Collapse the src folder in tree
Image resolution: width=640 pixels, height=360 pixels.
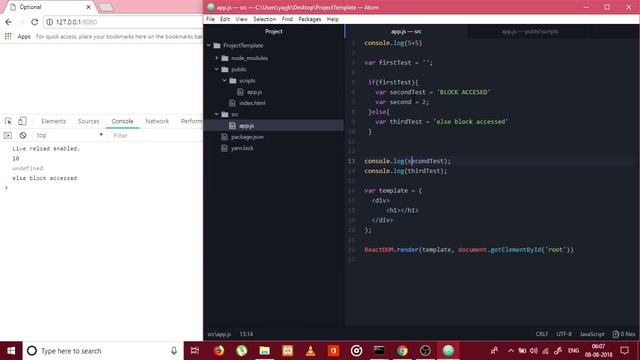(217, 114)
